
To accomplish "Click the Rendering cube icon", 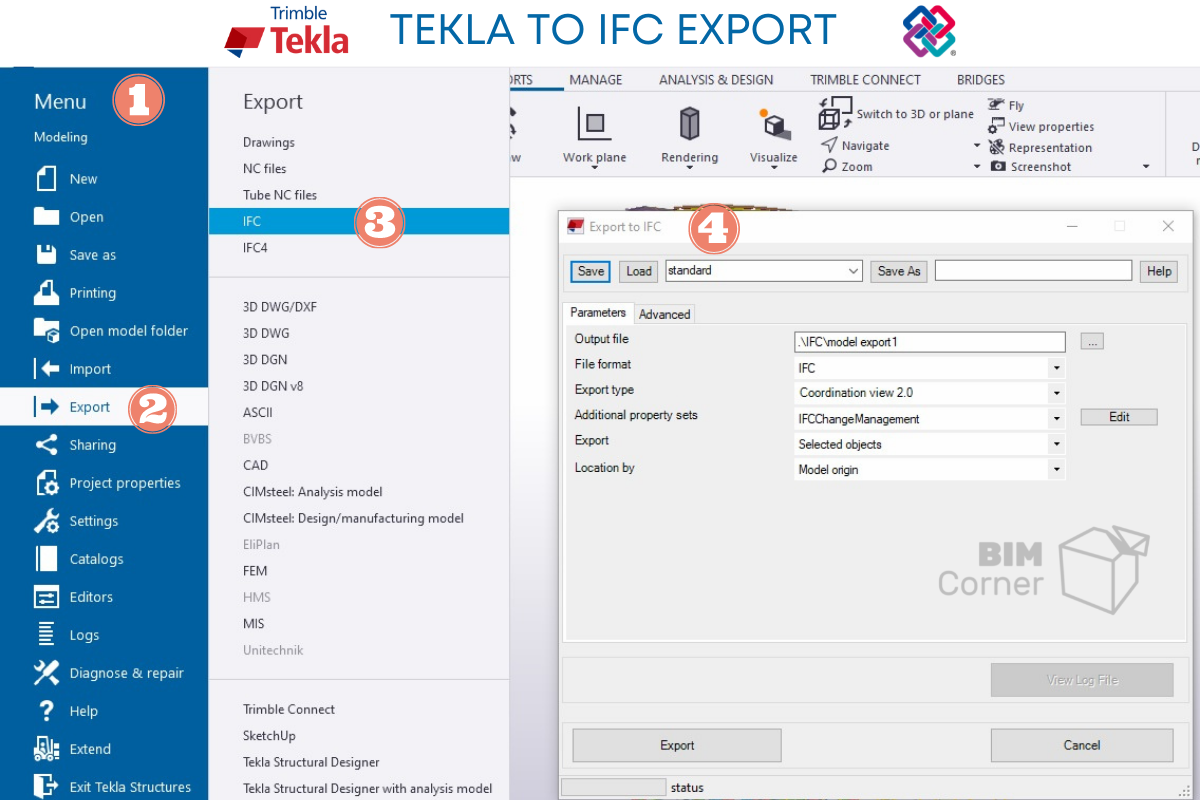I will [x=689, y=124].
